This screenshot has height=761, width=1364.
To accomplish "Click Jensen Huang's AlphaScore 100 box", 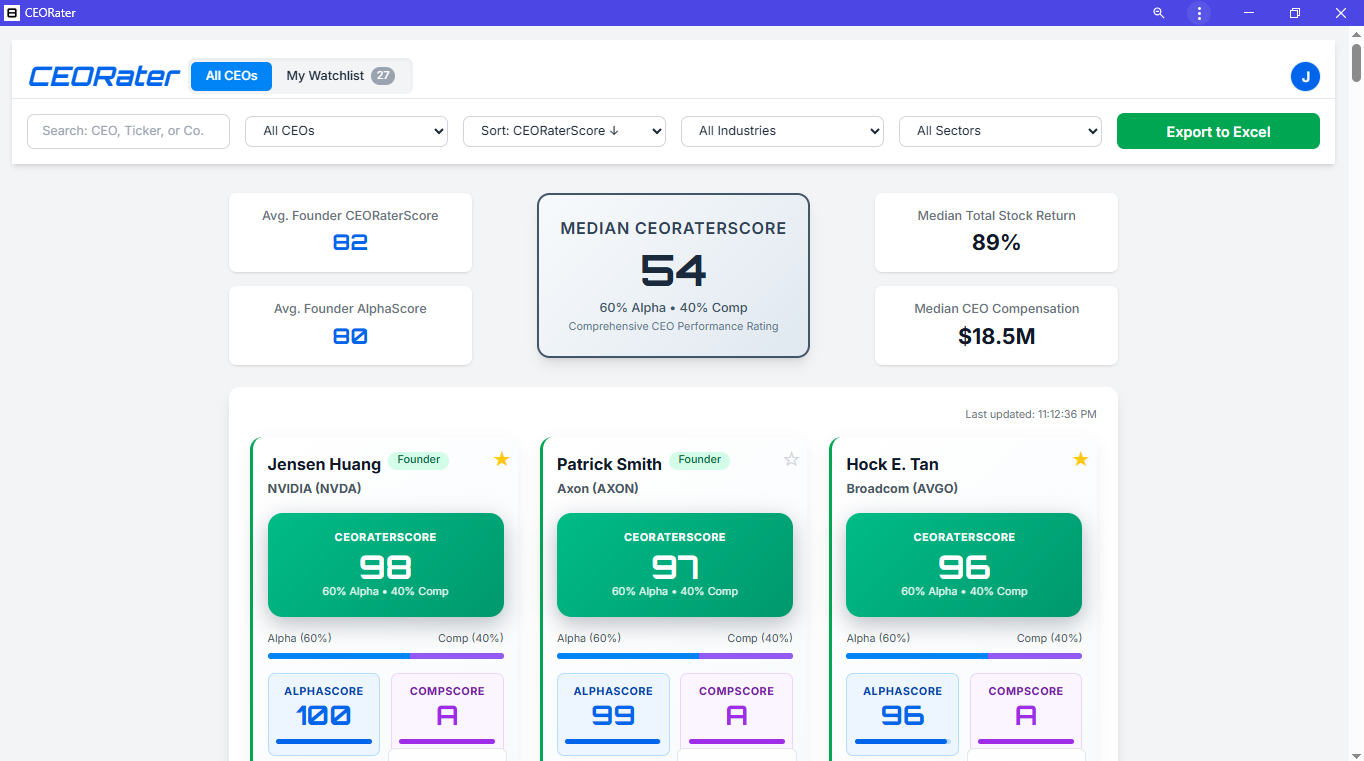I will pos(324,714).
